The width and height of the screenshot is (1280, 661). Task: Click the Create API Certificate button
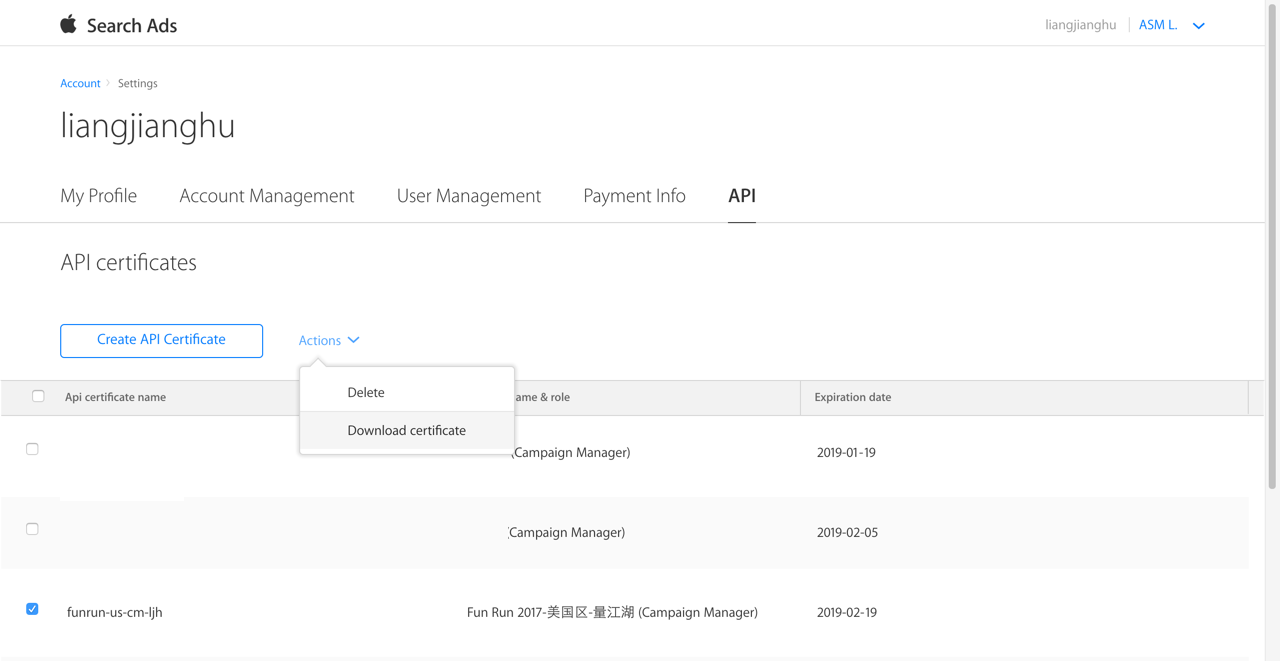click(161, 340)
